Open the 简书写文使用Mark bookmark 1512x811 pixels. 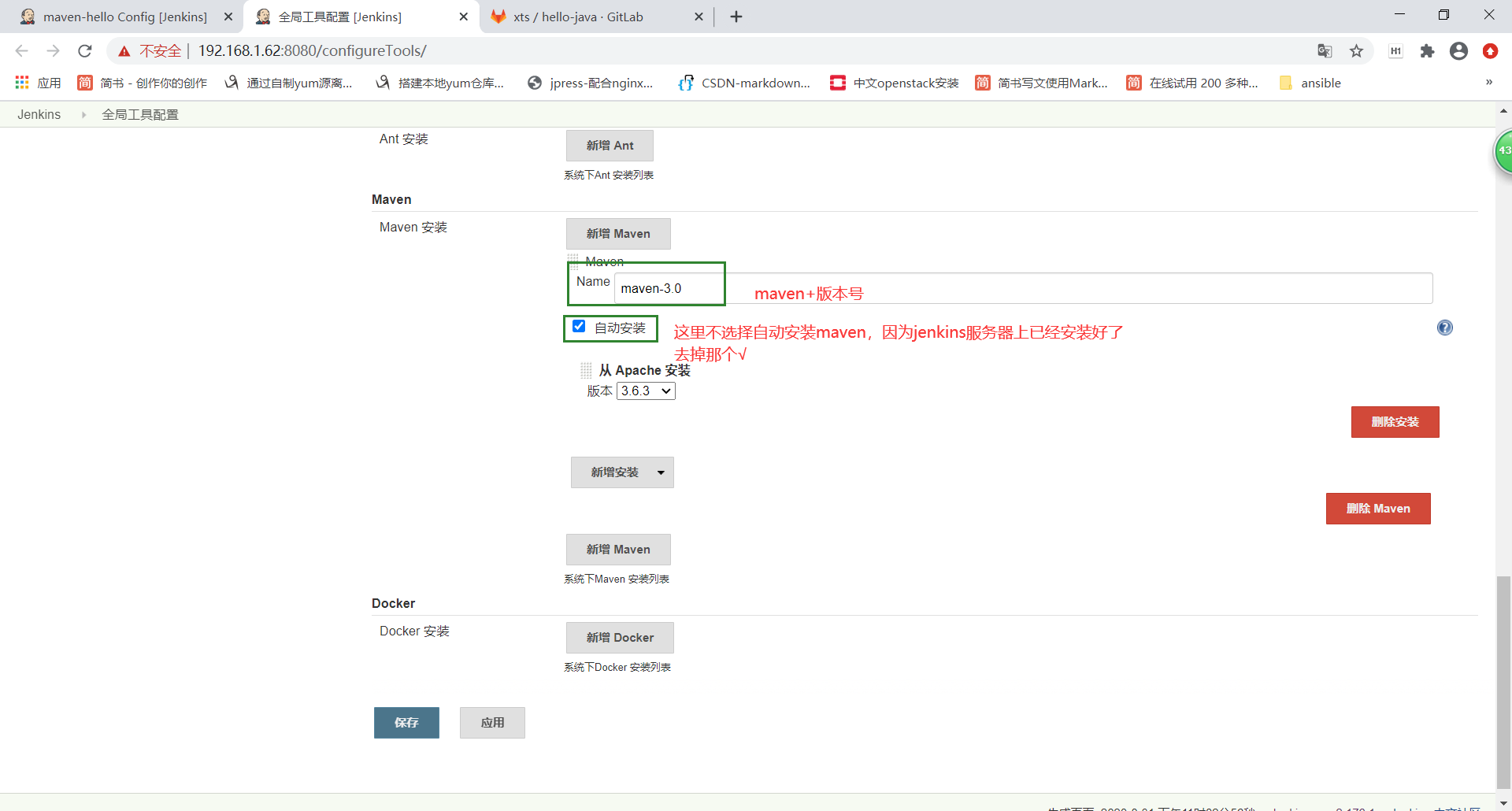point(1041,83)
